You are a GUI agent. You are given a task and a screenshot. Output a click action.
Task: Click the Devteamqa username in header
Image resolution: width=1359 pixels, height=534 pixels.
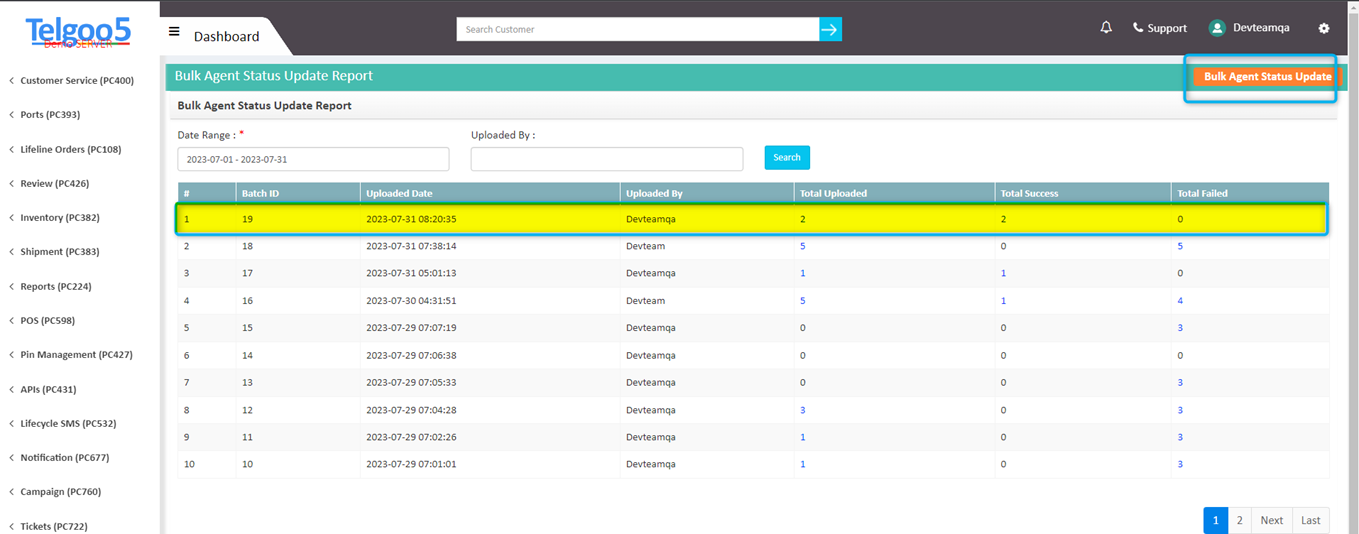click(1261, 28)
